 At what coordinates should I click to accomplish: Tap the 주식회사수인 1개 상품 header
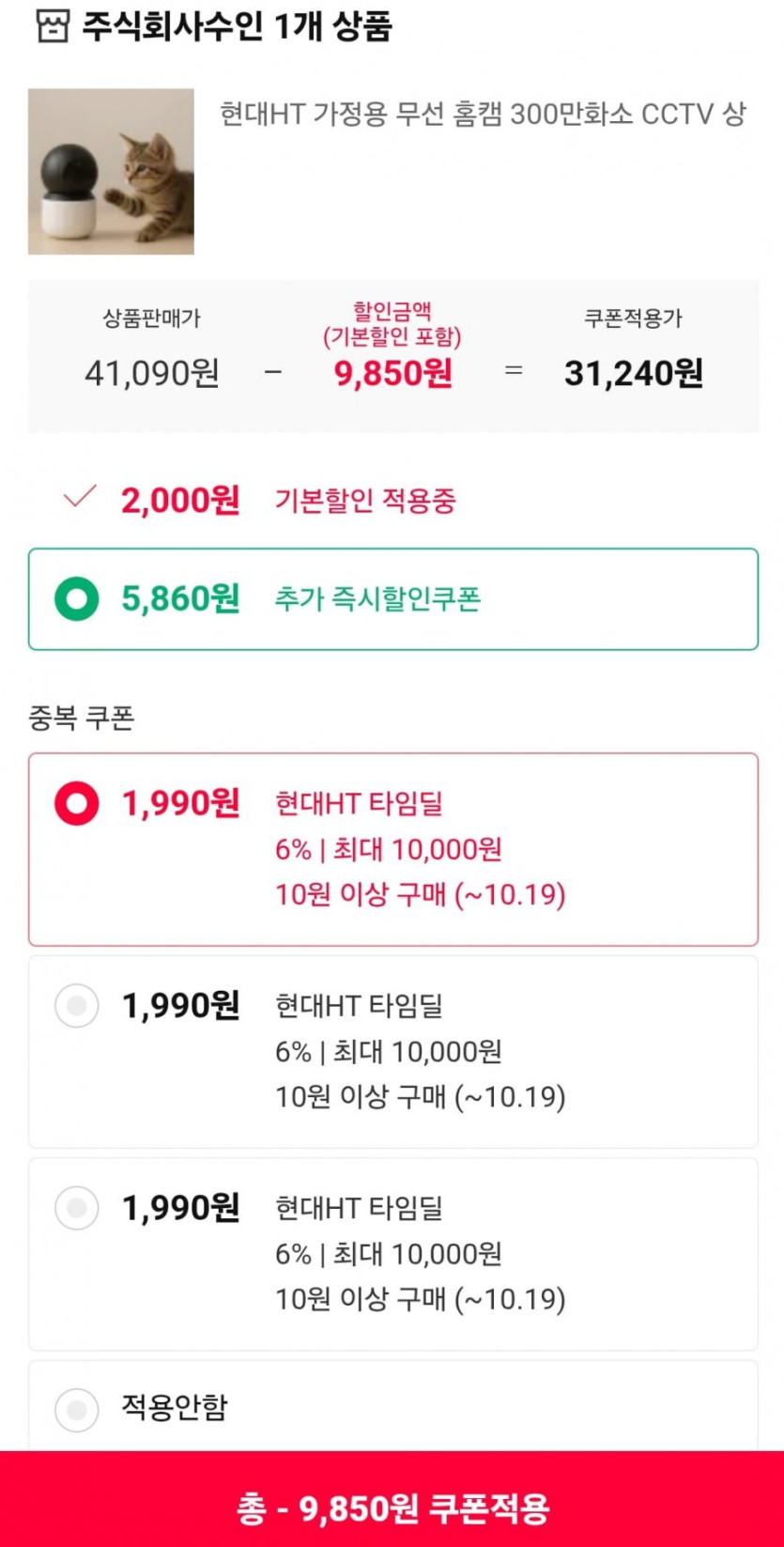235,26
